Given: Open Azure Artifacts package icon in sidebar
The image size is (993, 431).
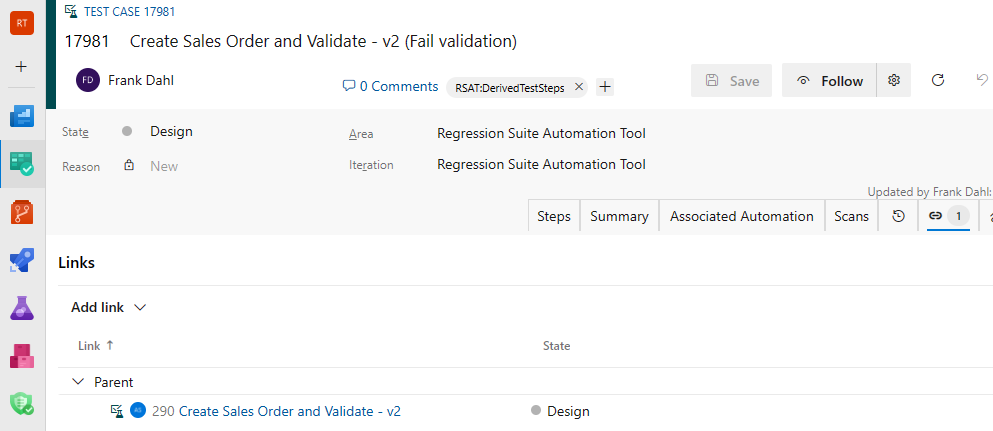Looking at the screenshot, I should click(22, 356).
